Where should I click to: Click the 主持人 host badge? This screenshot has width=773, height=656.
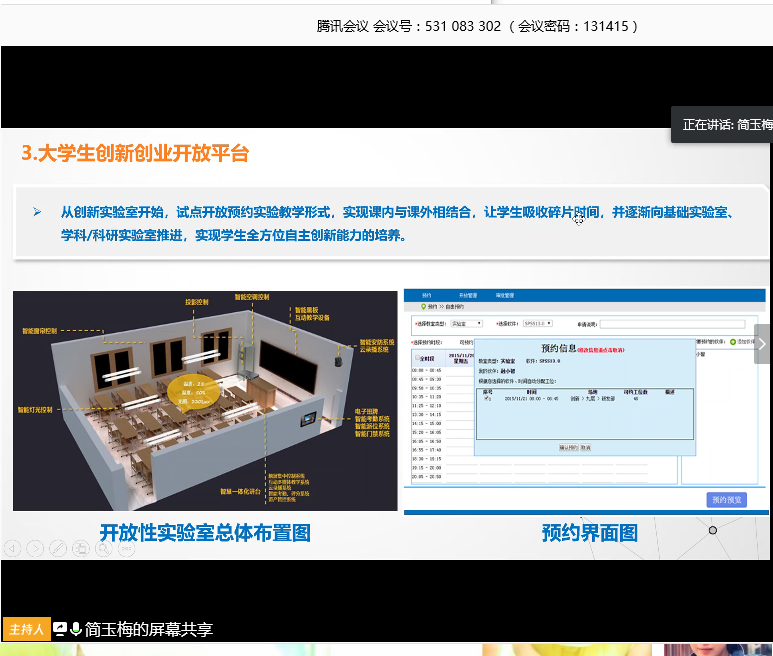(25, 629)
